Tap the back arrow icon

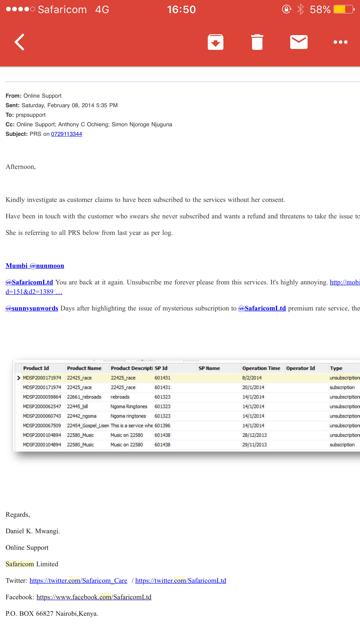click(20, 42)
